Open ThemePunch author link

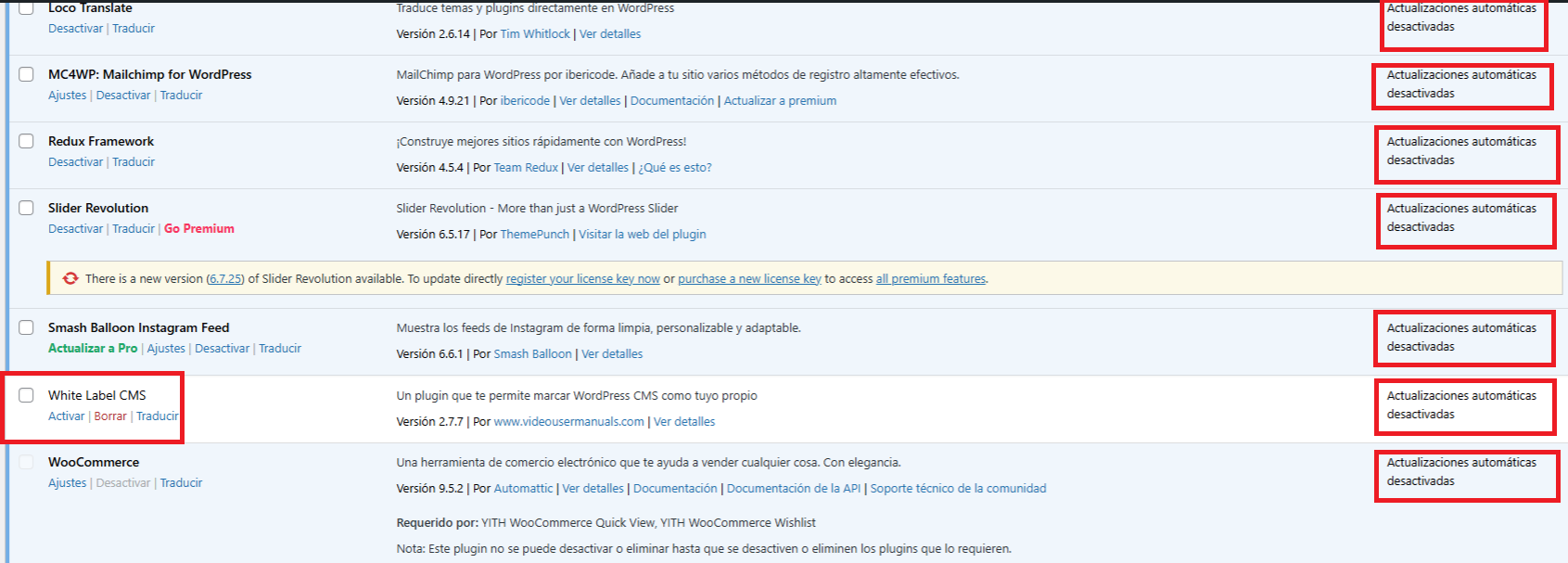coord(535,235)
